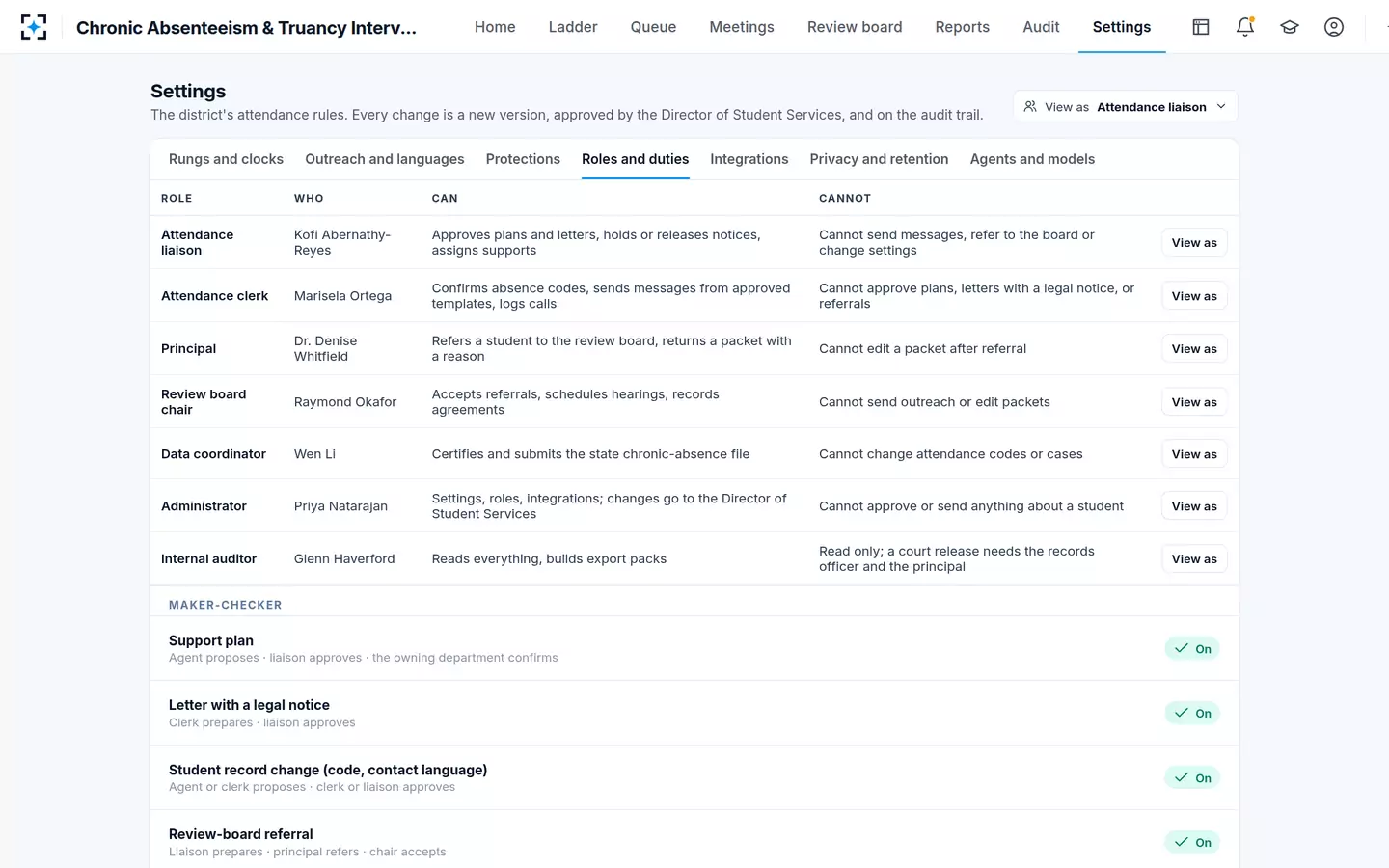This screenshot has height=868, width=1389.
Task: Click View as for Data coordinator
Action: [x=1194, y=454]
